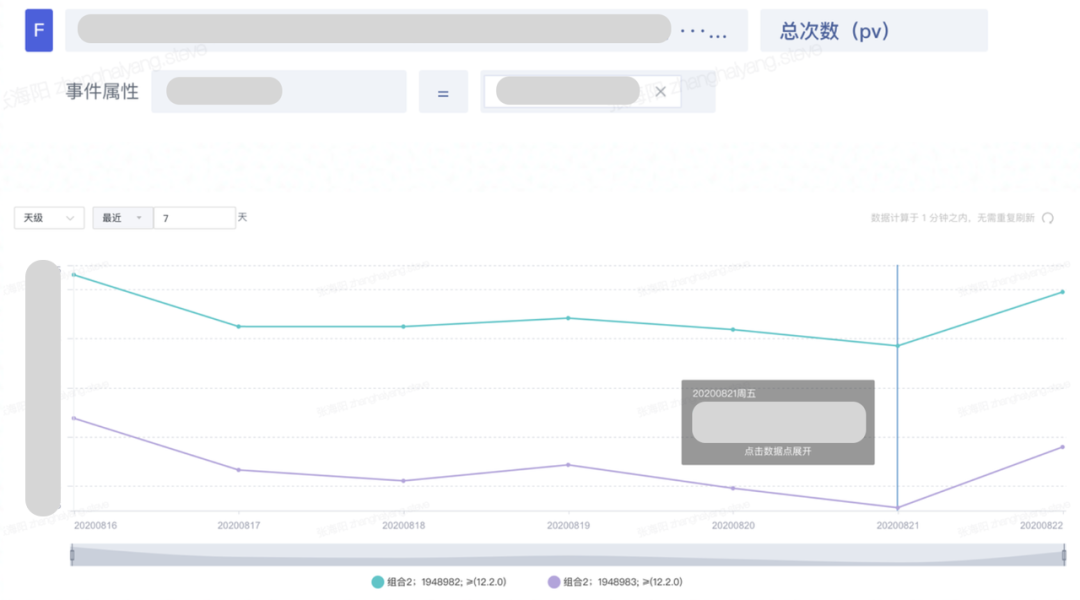Click purple data point at 20200818

[x=404, y=481]
